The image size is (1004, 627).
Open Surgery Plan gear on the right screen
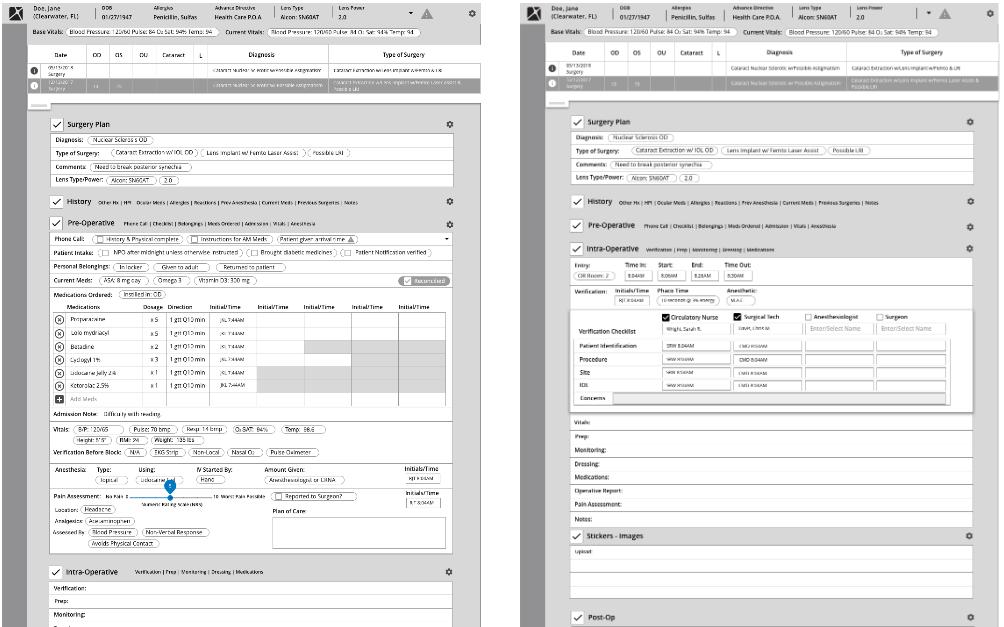tap(970, 122)
